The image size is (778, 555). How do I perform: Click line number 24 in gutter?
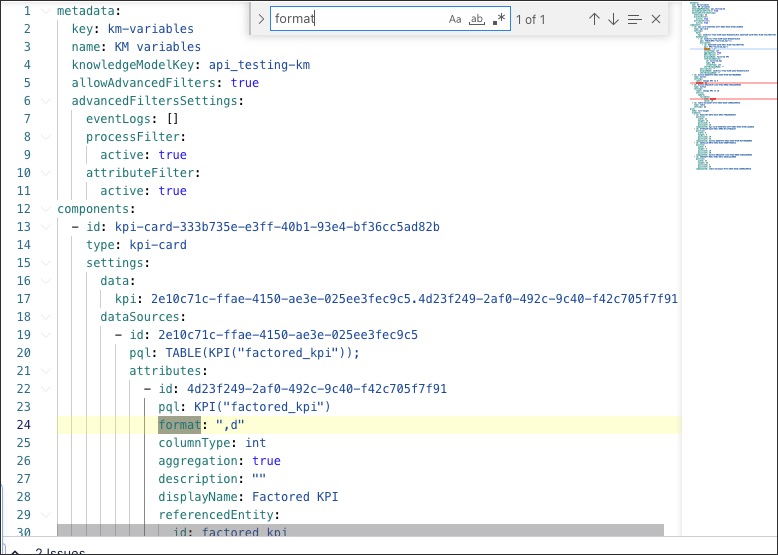(x=23, y=425)
